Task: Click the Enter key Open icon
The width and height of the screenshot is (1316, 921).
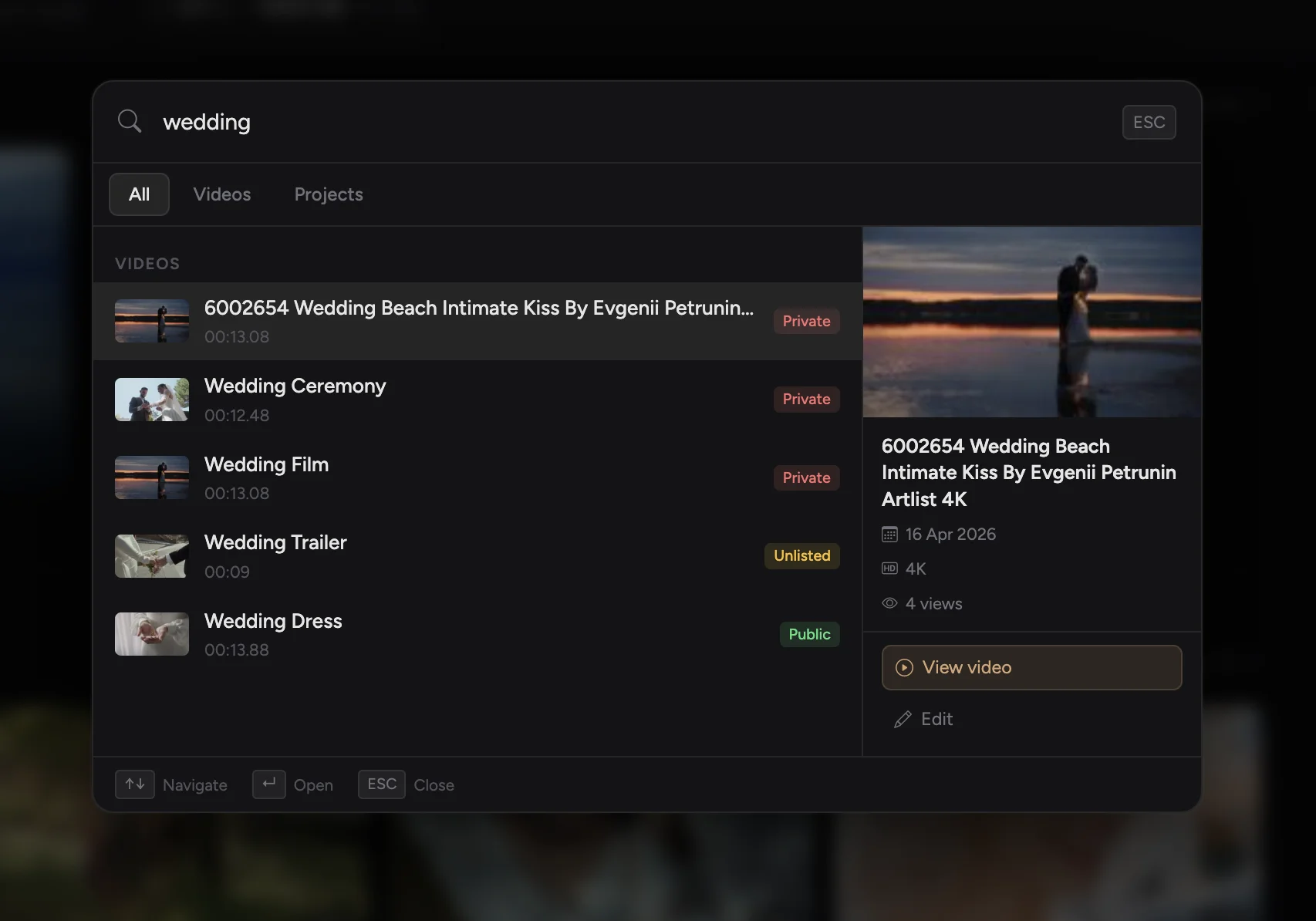Action: coord(269,784)
